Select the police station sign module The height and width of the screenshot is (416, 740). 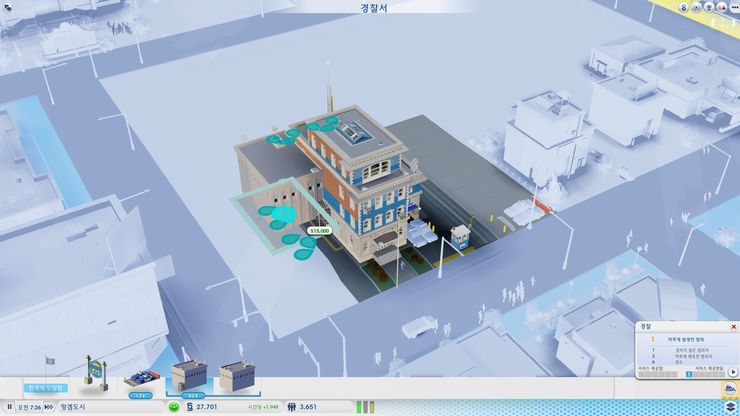click(95, 373)
